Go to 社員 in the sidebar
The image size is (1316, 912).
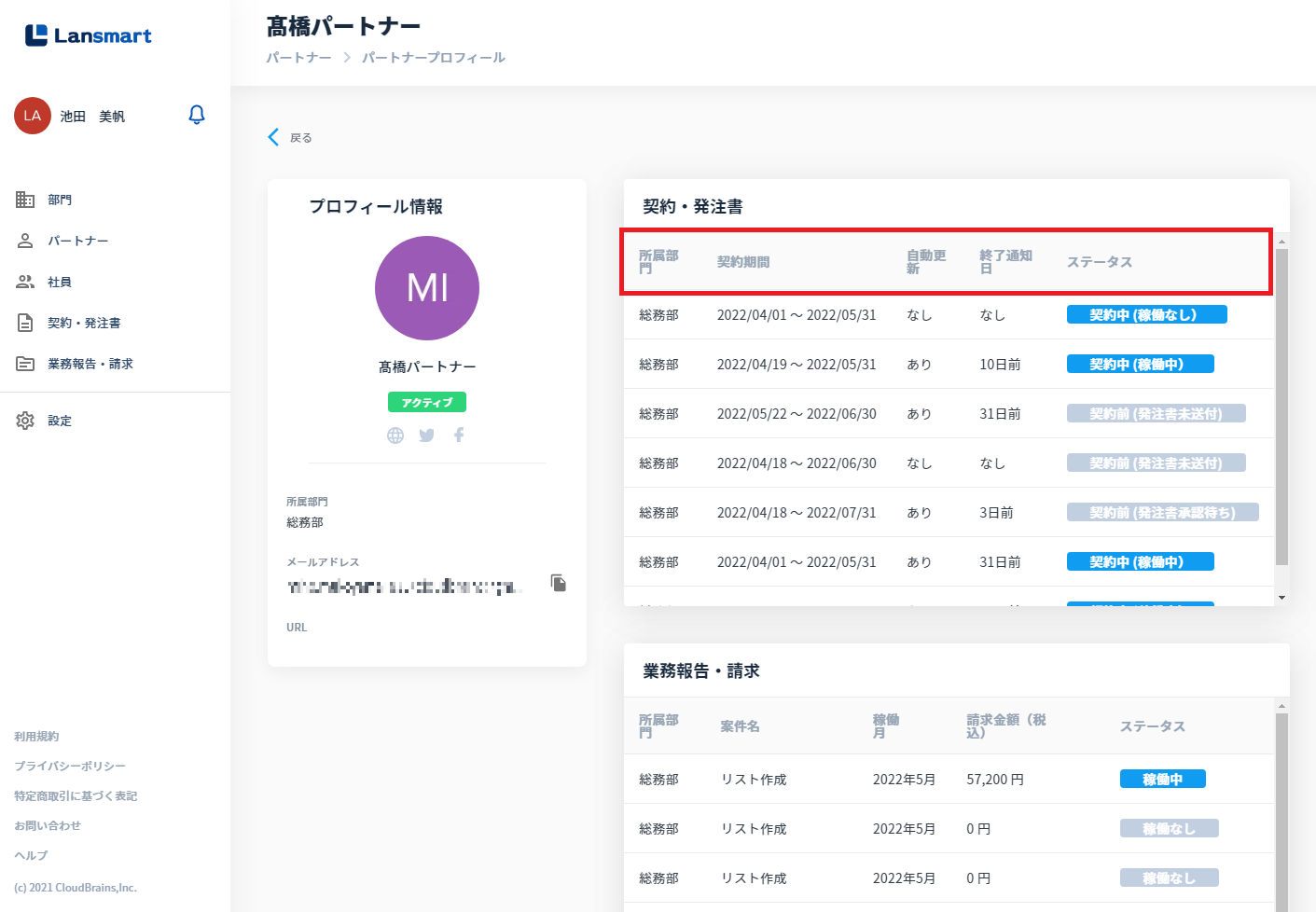(60, 282)
